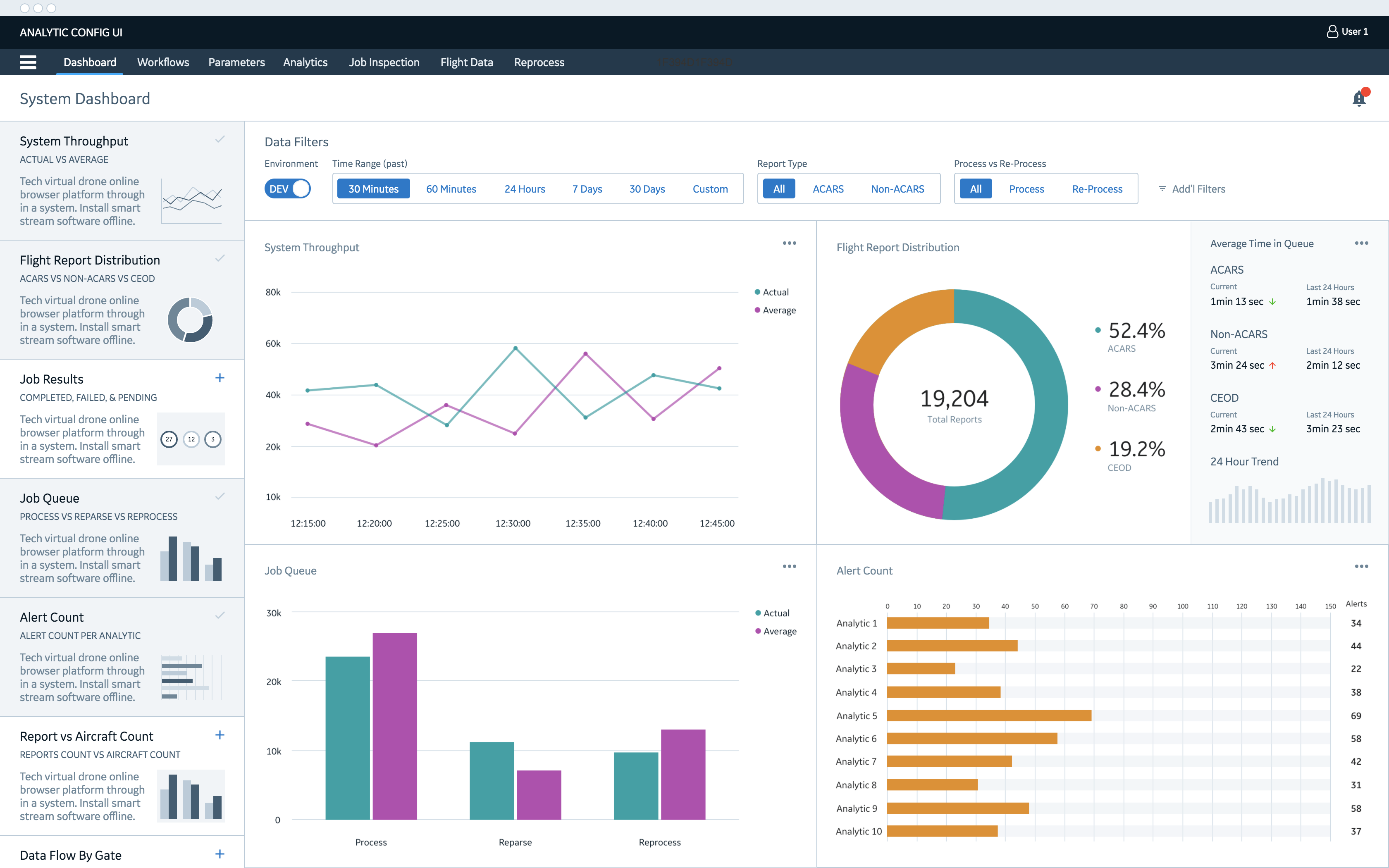Open System Throughput chart options menu

click(789, 243)
